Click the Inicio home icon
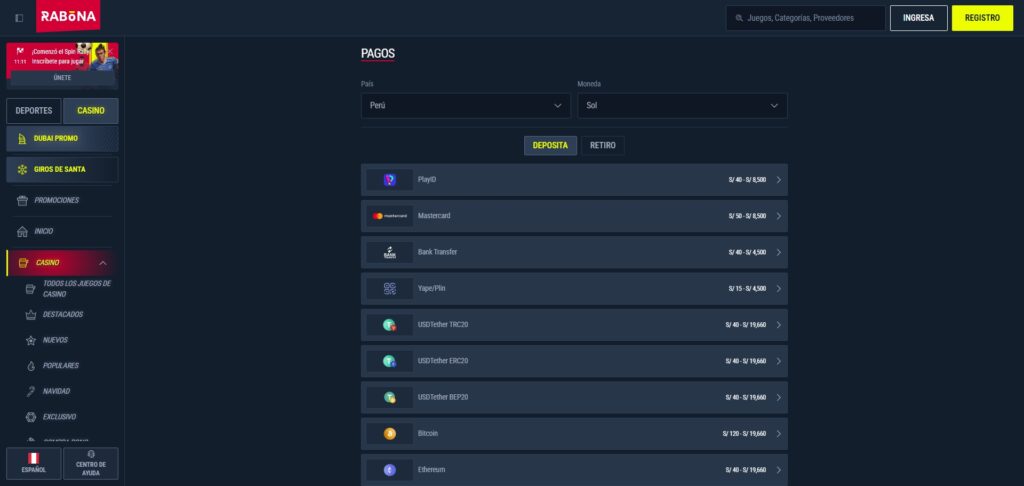This screenshot has height=486, width=1024. coord(22,231)
